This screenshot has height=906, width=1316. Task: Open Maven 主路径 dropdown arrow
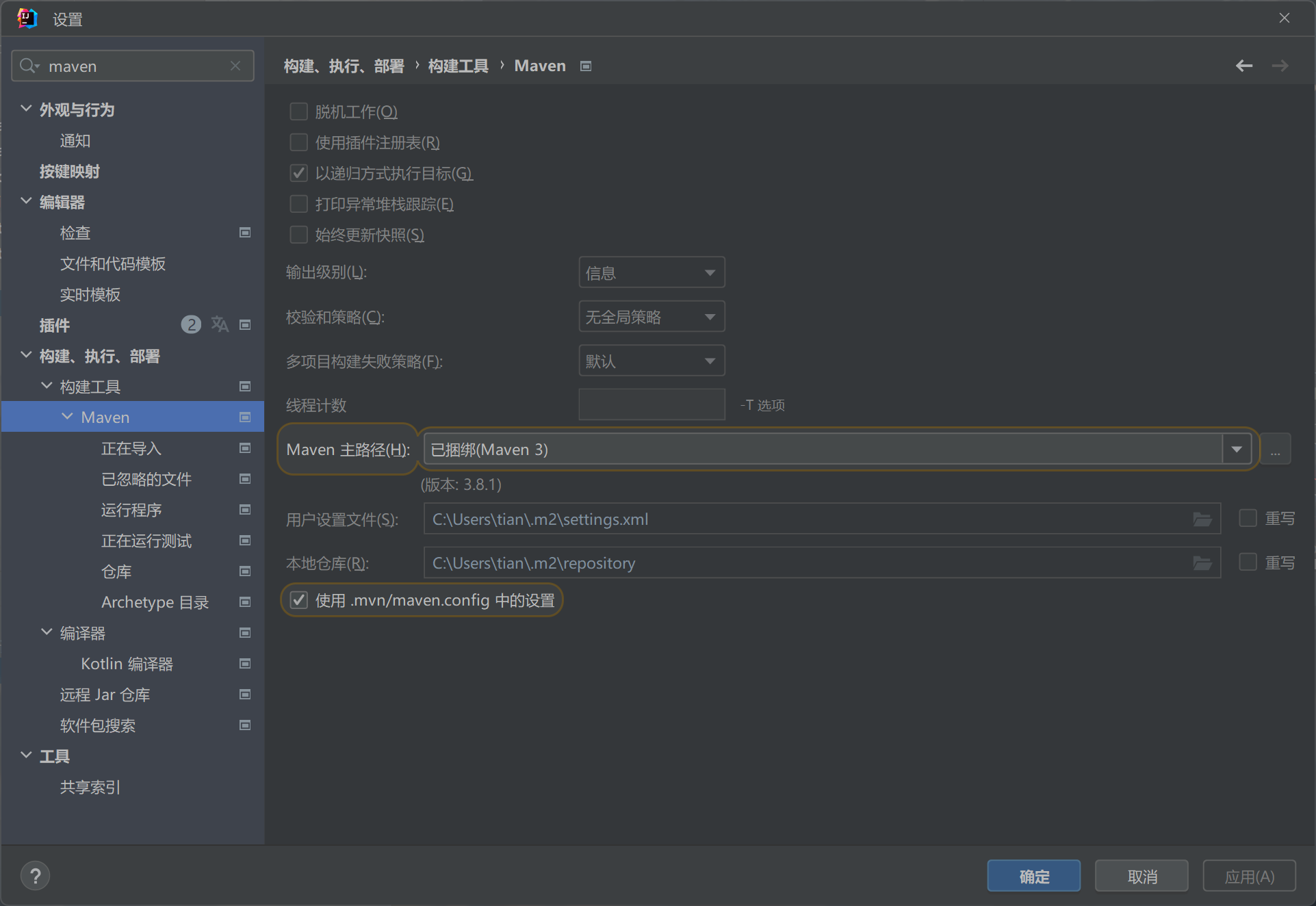(1237, 450)
